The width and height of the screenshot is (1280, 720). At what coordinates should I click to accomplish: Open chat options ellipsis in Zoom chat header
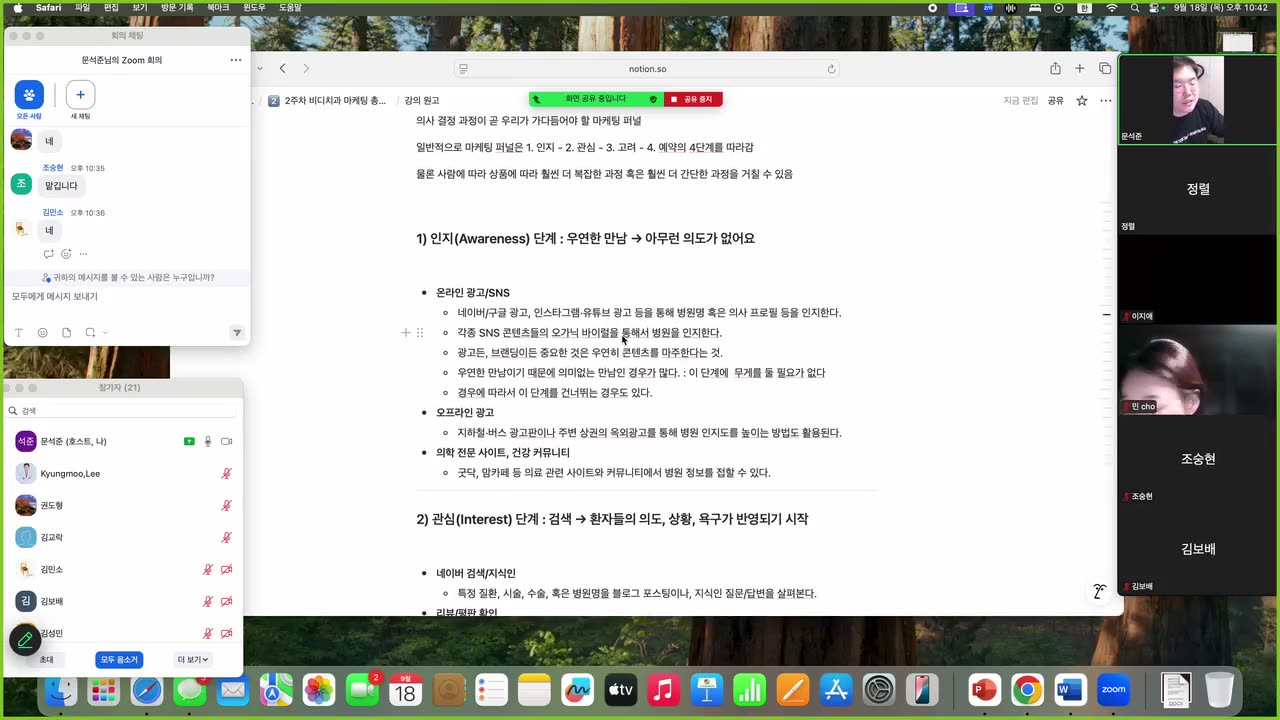(236, 60)
